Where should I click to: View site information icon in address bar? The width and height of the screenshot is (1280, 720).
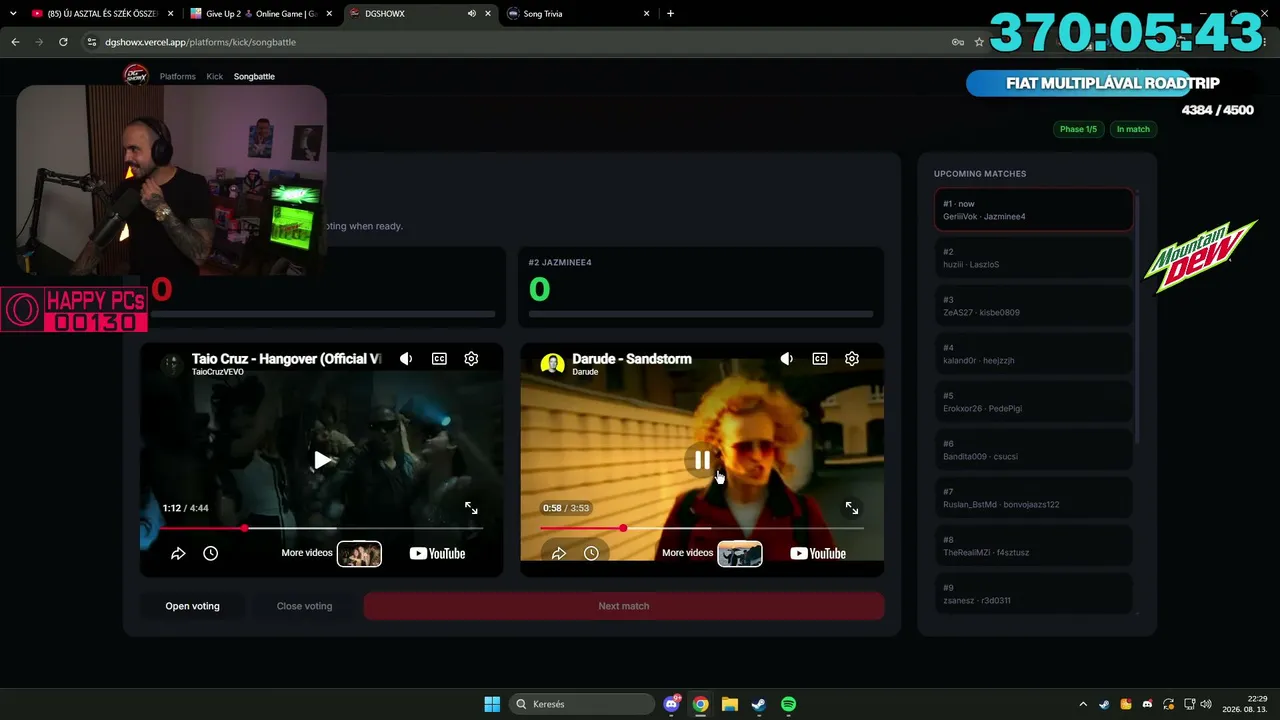click(92, 42)
